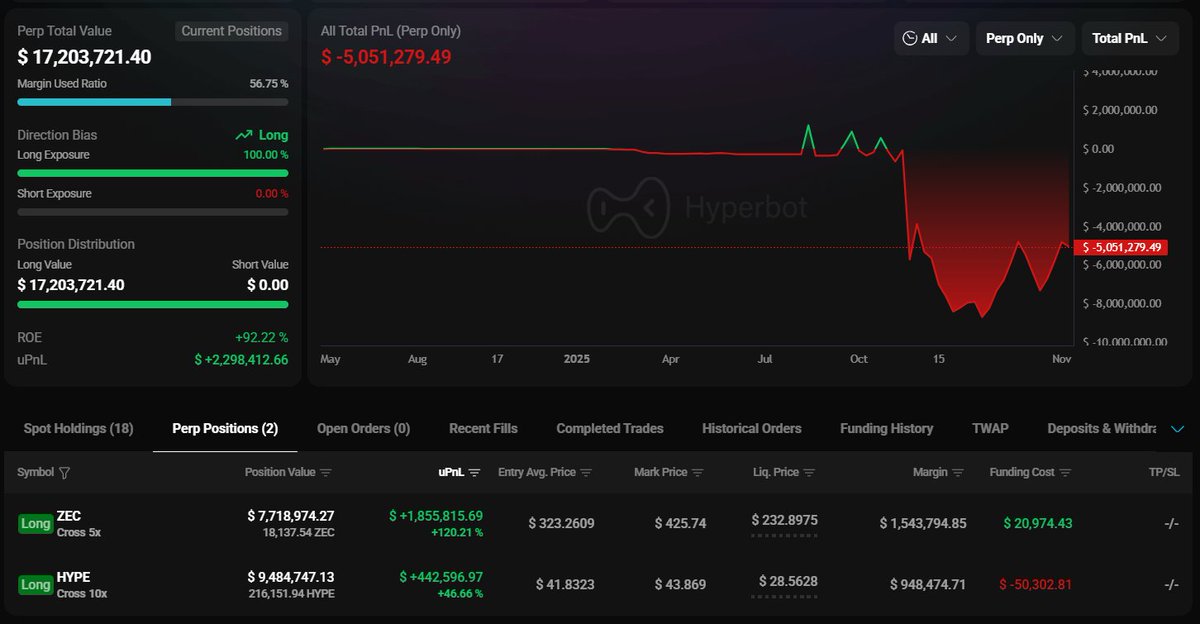Click the Long badge in the ZEC row

click(36, 523)
